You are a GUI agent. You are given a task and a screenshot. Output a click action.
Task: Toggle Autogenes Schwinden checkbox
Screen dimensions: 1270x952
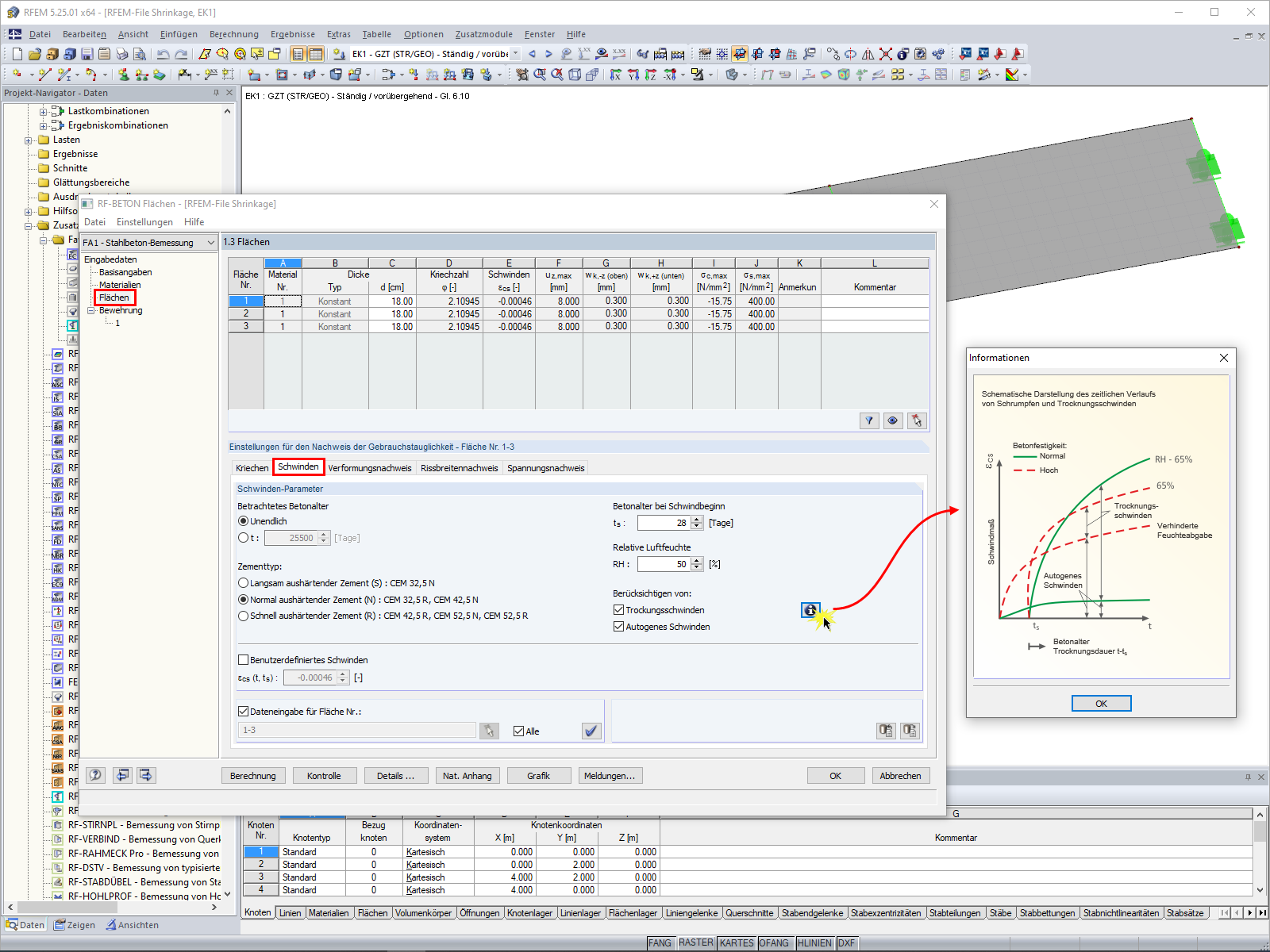[619, 627]
